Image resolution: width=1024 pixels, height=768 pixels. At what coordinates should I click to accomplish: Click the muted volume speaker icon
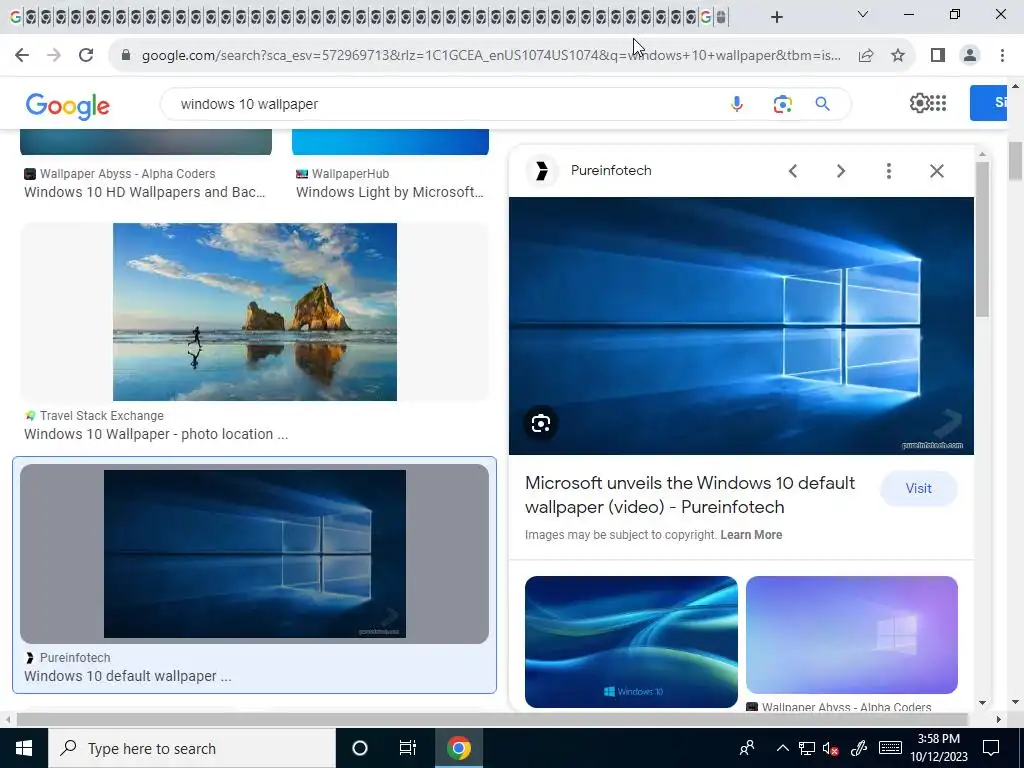[831, 748]
